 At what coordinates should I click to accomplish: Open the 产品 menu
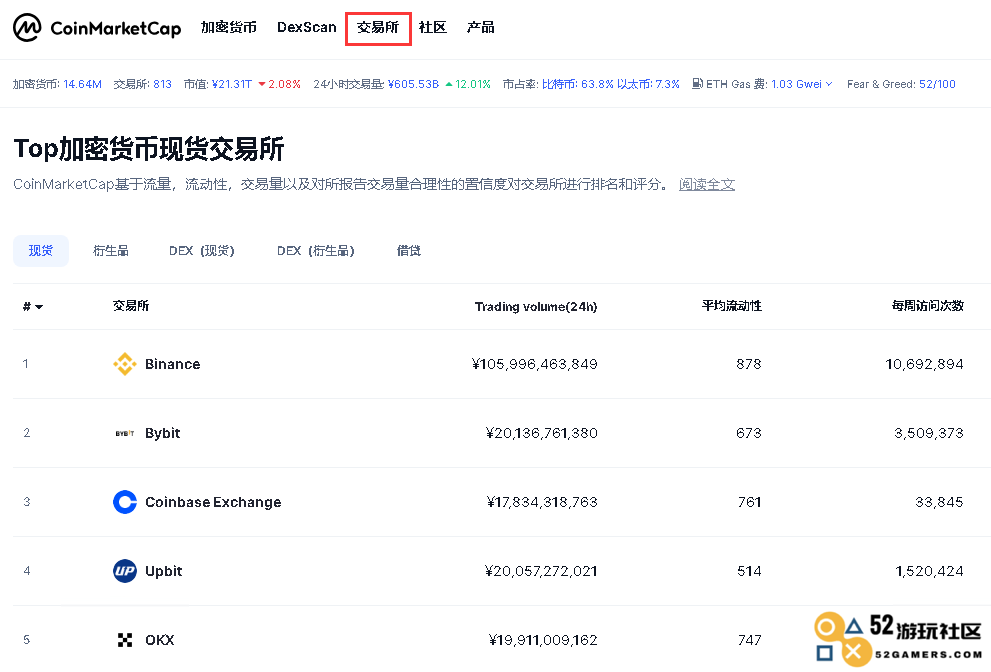point(480,27)
